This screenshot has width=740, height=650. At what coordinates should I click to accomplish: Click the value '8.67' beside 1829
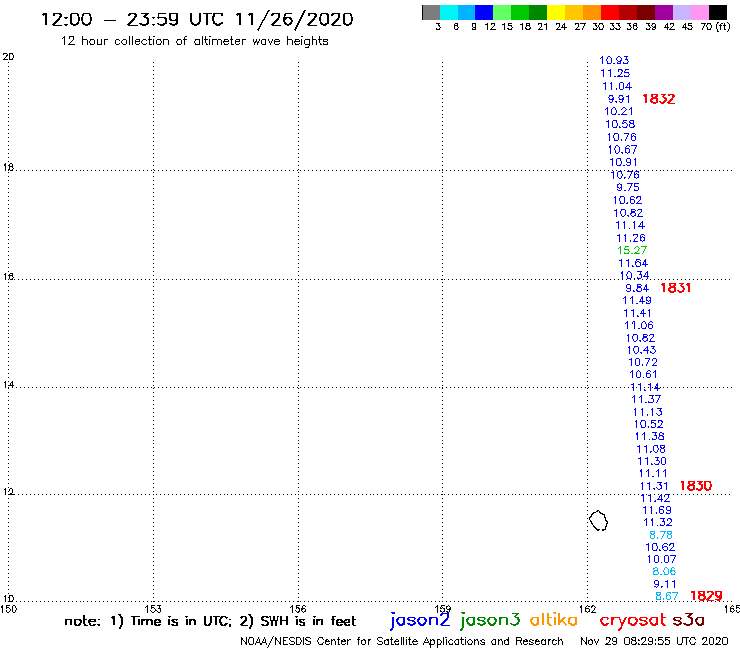pos(667,597)
